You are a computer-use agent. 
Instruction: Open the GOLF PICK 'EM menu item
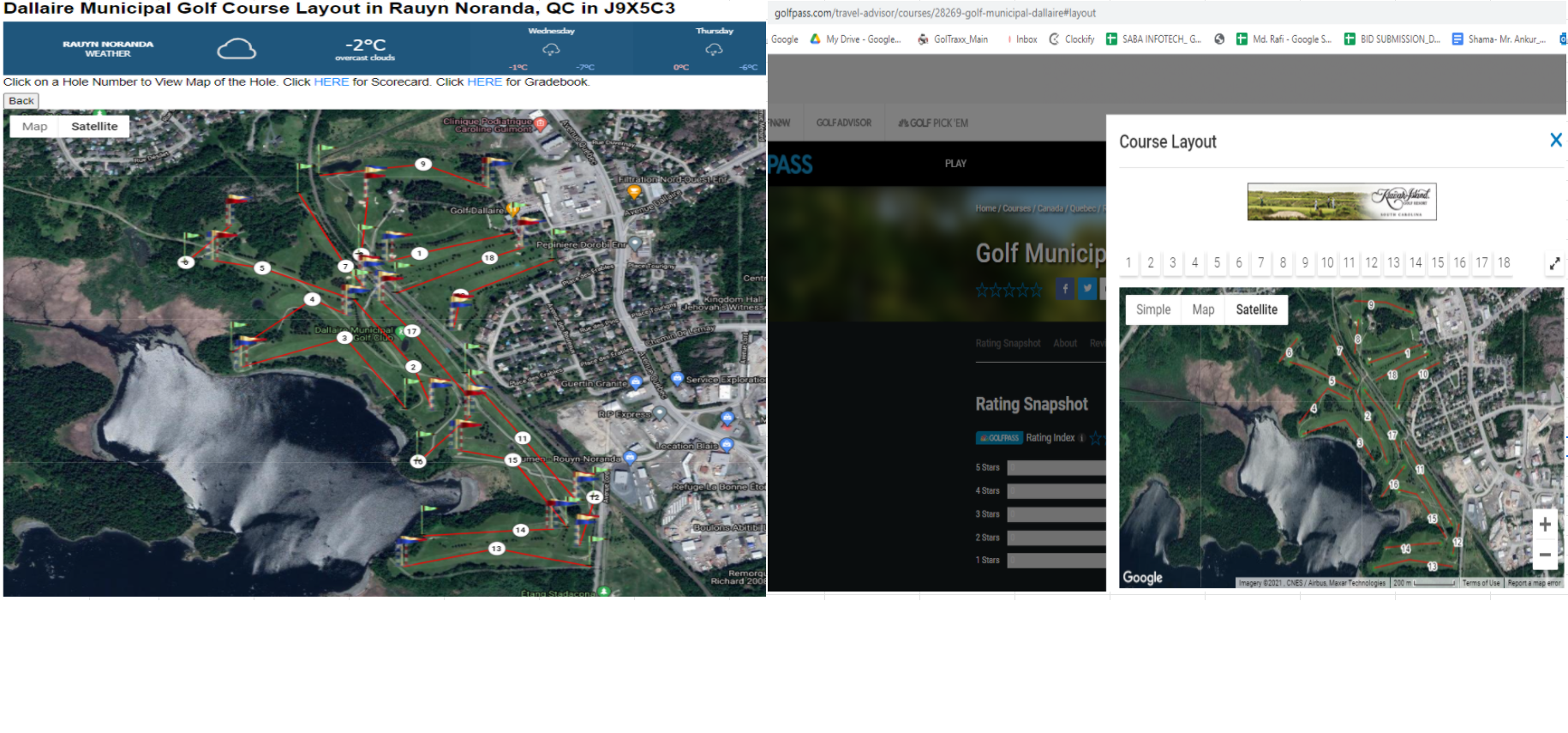coord(933,123)
